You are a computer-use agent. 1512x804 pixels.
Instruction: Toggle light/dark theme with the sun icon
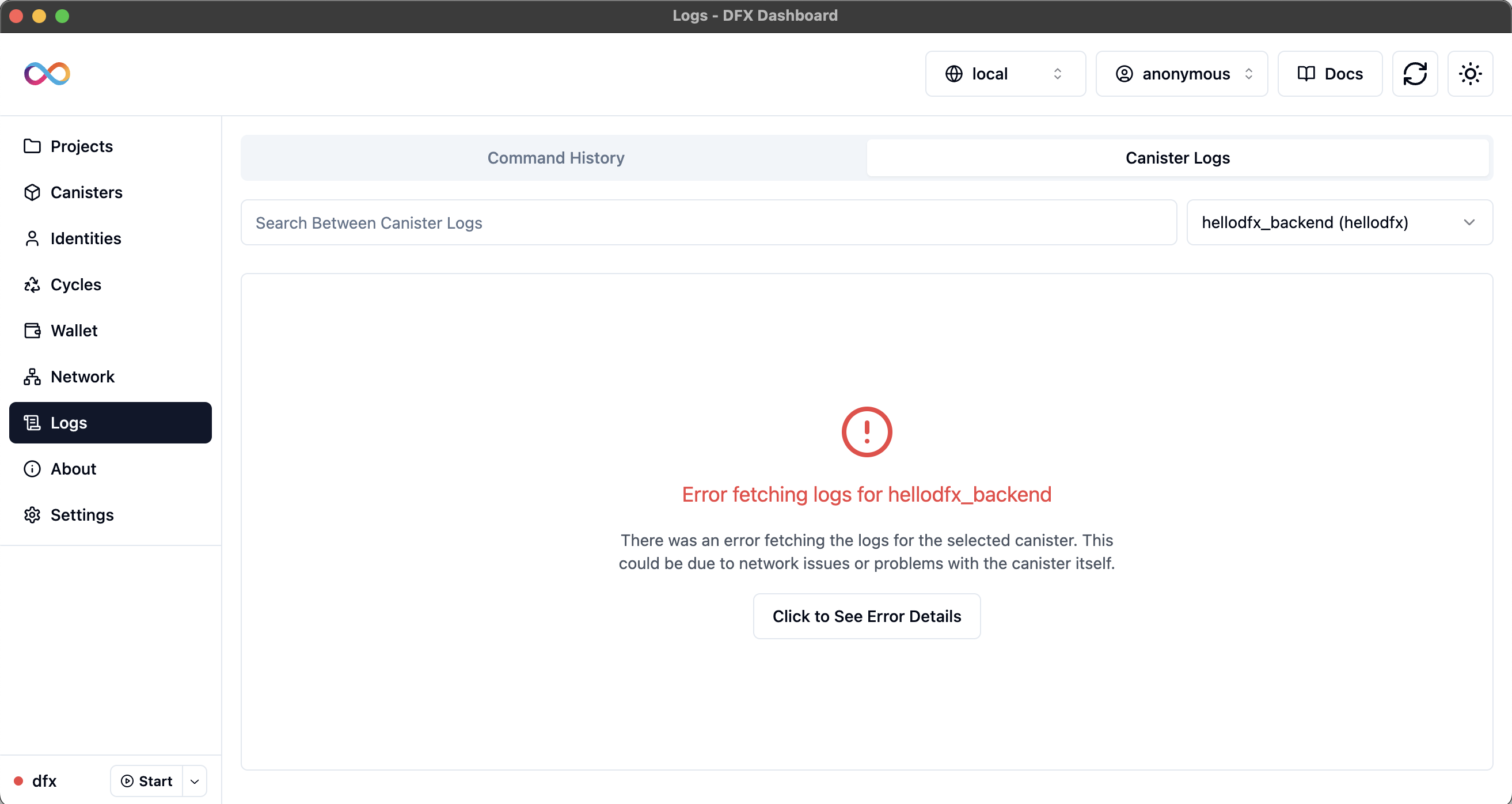click(1470, 74)
